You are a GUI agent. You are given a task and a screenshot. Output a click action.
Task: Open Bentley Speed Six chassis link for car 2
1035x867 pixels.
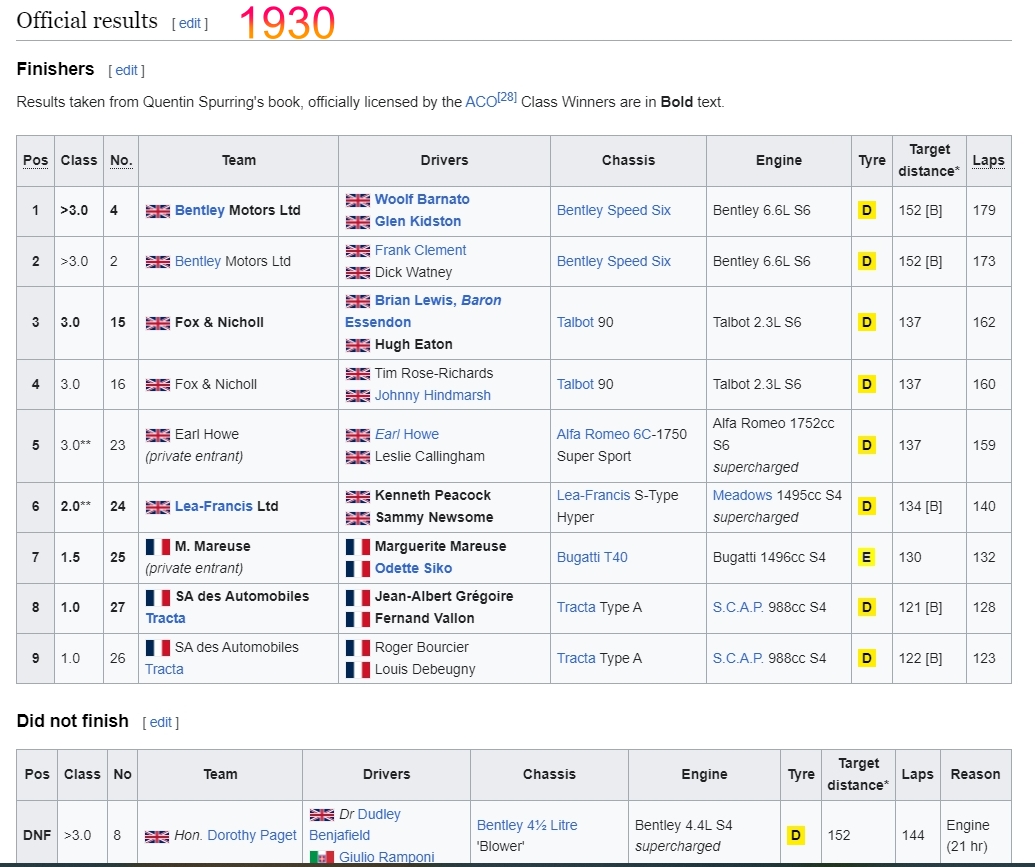[x=613, y=261]
